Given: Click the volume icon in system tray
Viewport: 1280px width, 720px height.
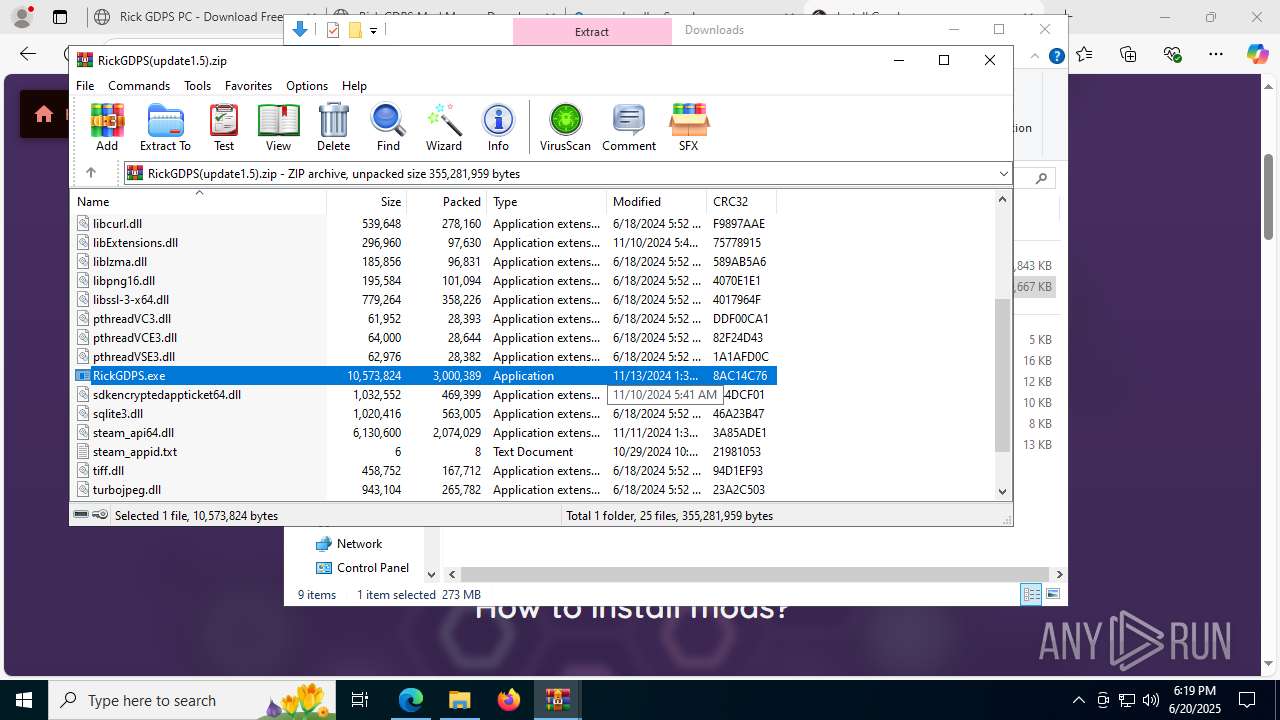Looking at the screenshot, I should pyautogui.click(x=1151, y=700).
